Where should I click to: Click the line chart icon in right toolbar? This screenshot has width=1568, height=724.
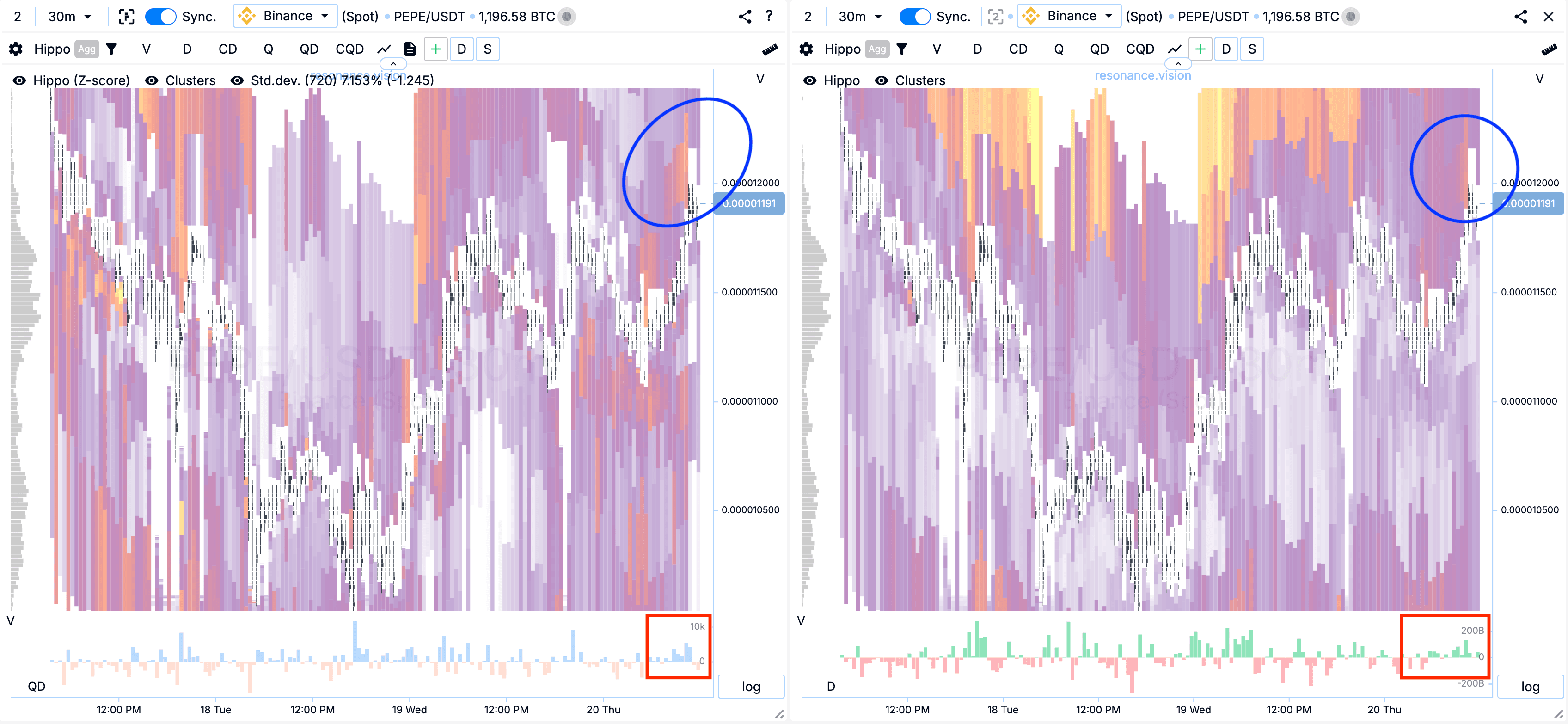(x=1174, y=49)
